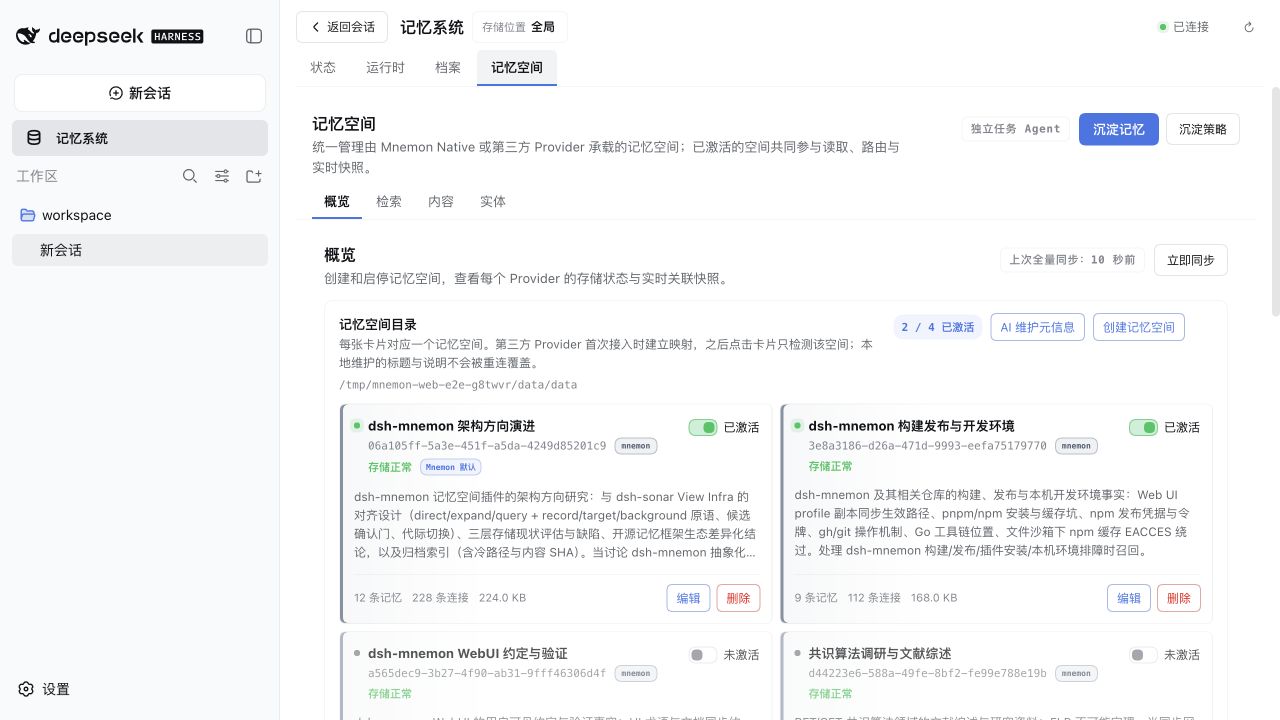This screenshot has width=1280, height=720.
Task: Click the 存储位置 全局 badge
Action: pos(519,27)
